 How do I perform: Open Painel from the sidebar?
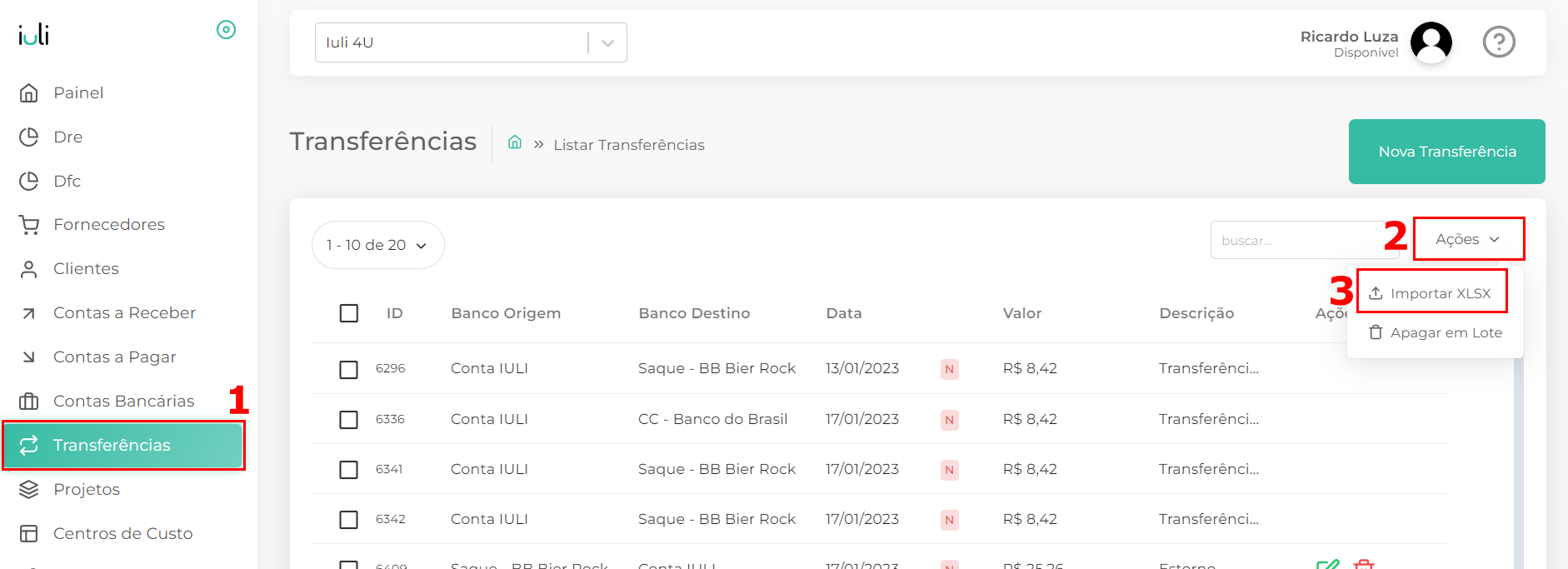pos(78,92)
